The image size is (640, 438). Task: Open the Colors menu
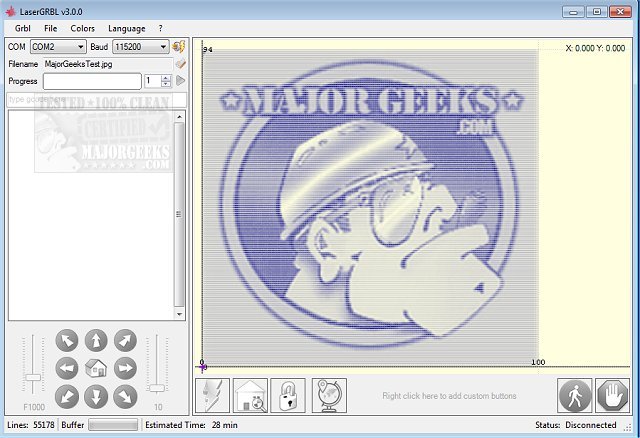pyautogui.click(x=82, y=28)
